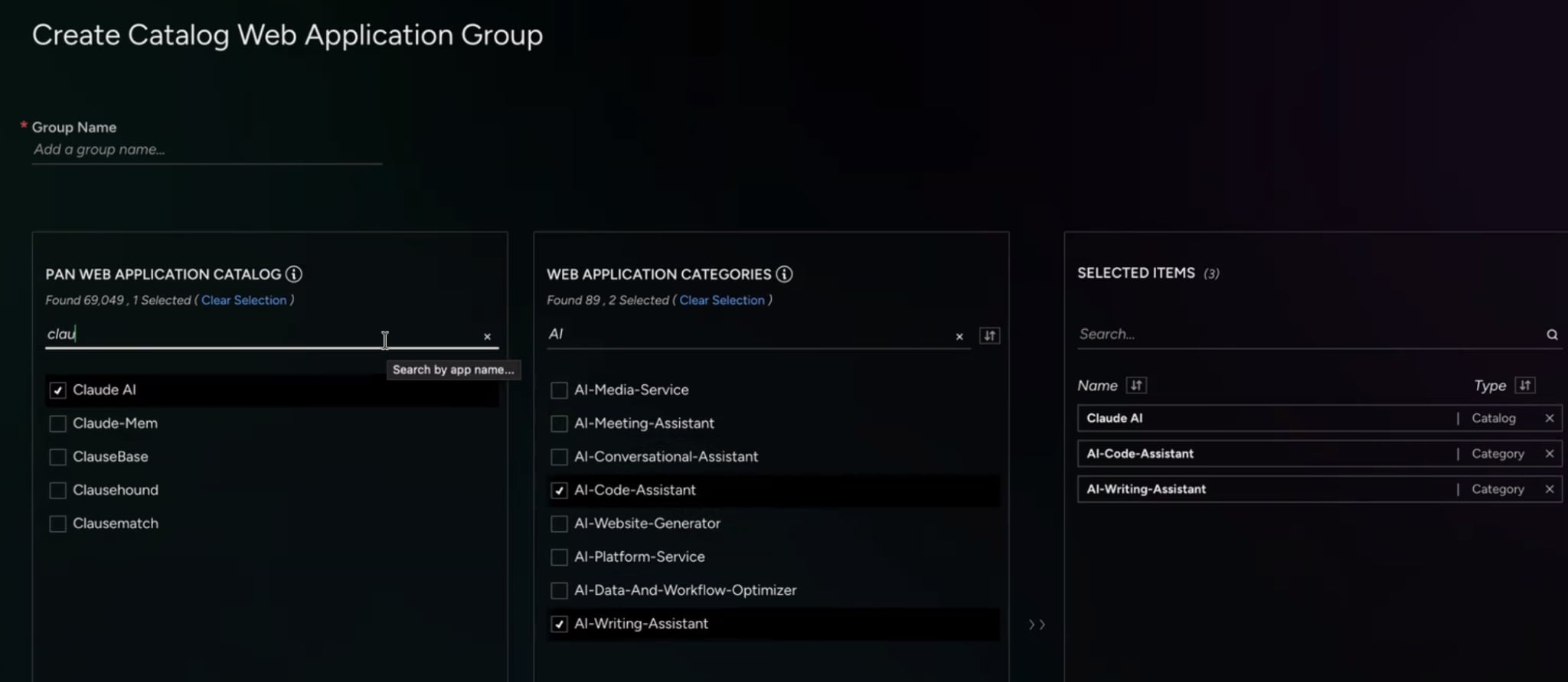Sort selected items by Name
This screenshot has height=682, width=1568.
tap(1136, 386)
